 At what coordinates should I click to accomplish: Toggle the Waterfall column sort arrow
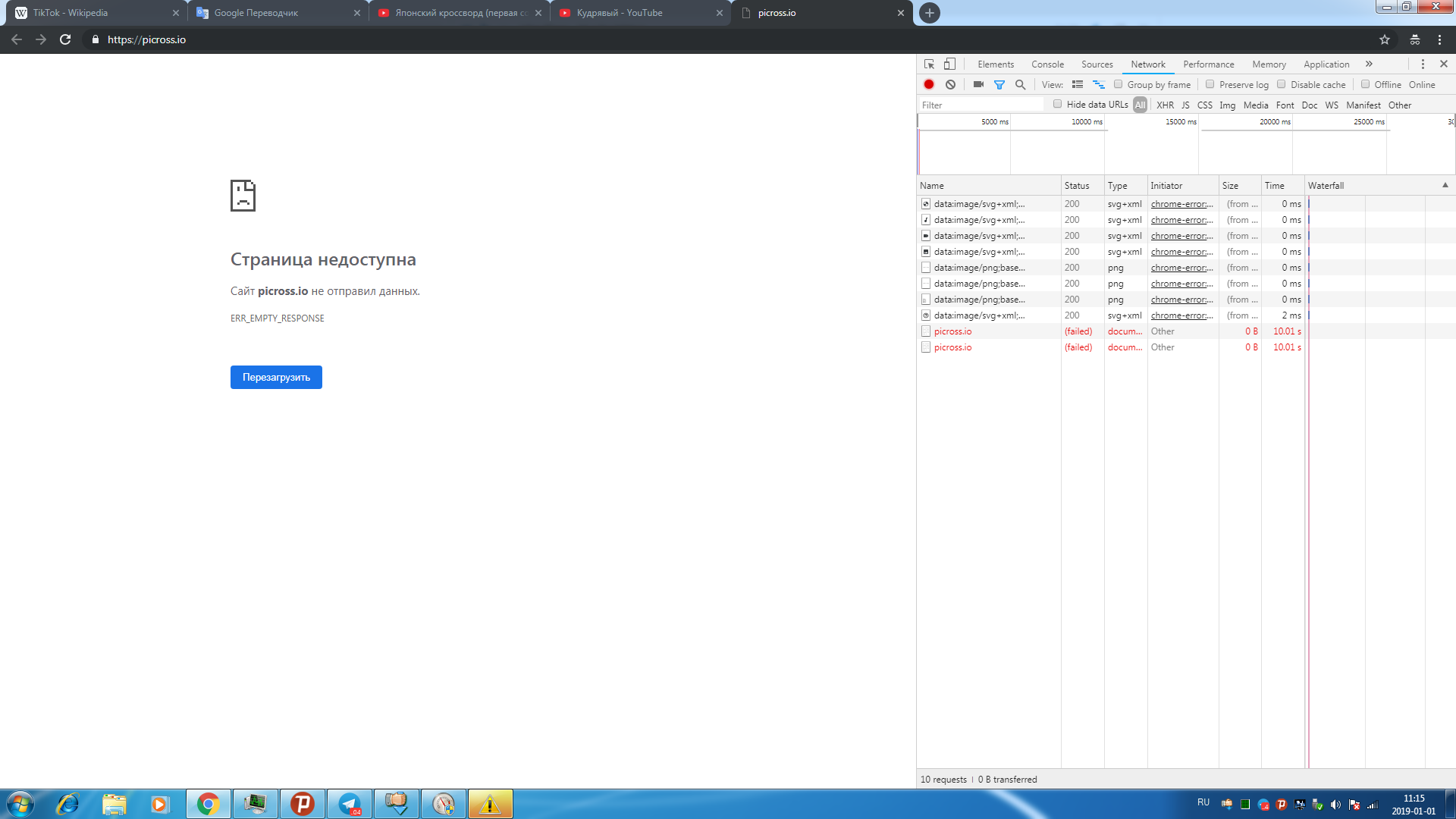tap(1445, 185)
